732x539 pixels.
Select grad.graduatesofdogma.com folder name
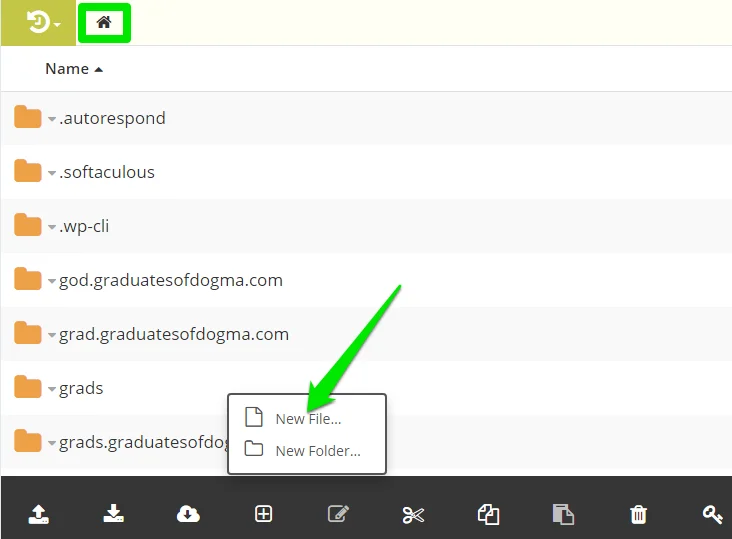pyautogui.click(x=174, y=335)
